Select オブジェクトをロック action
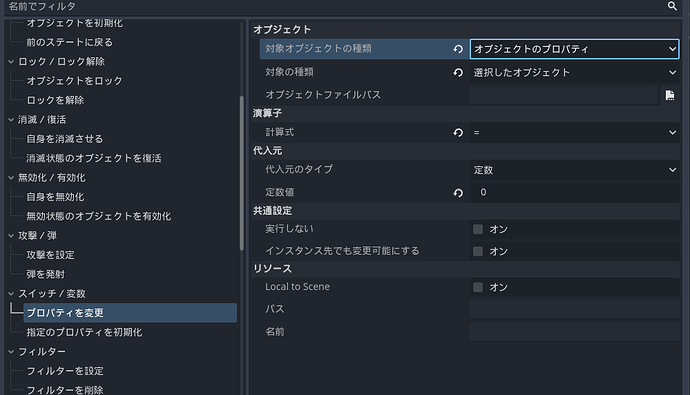The height and width of the screenshot is (395, 690). pyautogui.click(x=74, y=81)
